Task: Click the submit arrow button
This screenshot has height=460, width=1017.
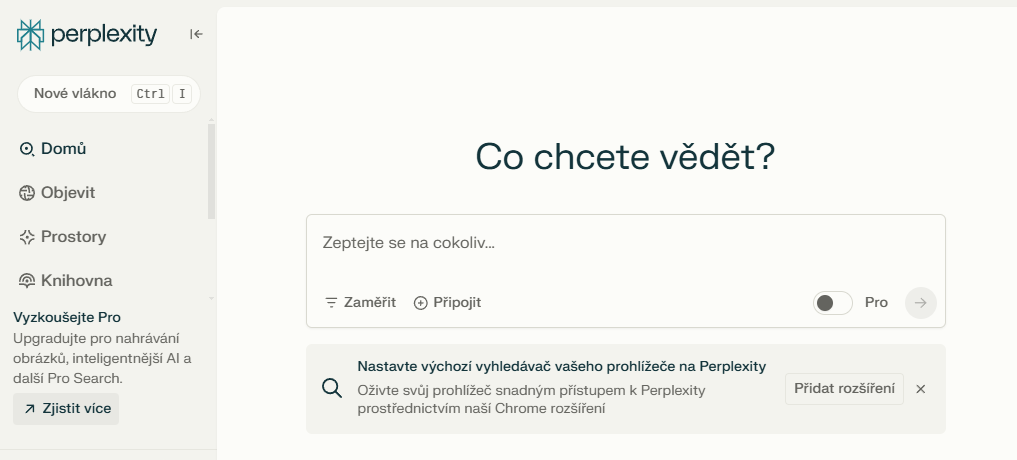Action: pos(920,303)
